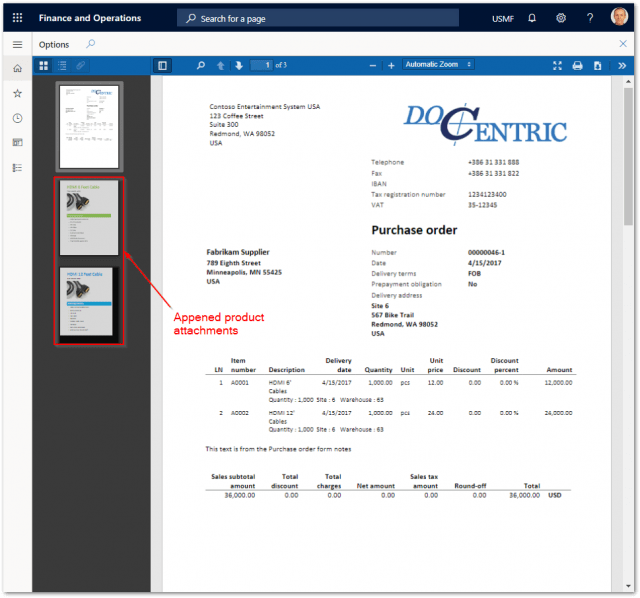The width and height of the screenshot is (640, 598).
Task: Expand the hamburger navigation pane
Action: coord(18,44)
